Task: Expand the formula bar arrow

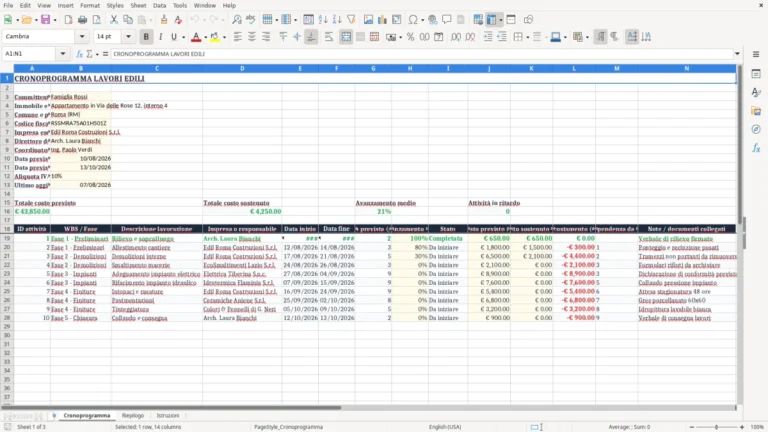Action: [737, 54]
